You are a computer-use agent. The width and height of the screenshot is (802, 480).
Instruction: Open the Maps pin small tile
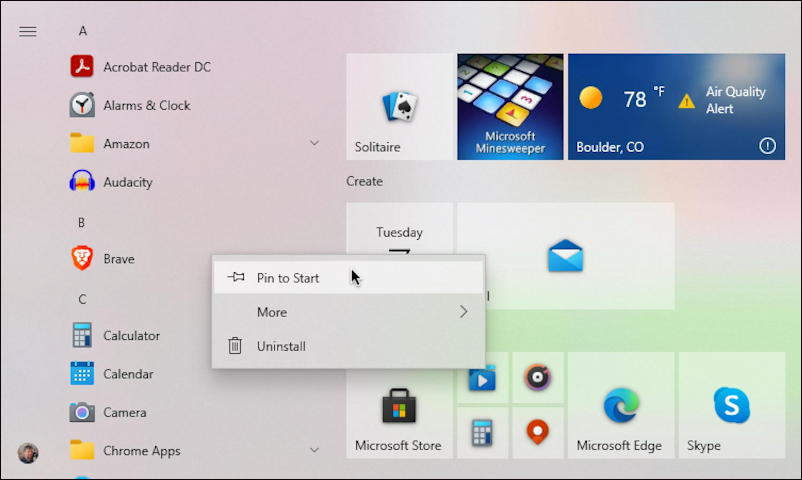pyautogui.click(x=538, y=433)
